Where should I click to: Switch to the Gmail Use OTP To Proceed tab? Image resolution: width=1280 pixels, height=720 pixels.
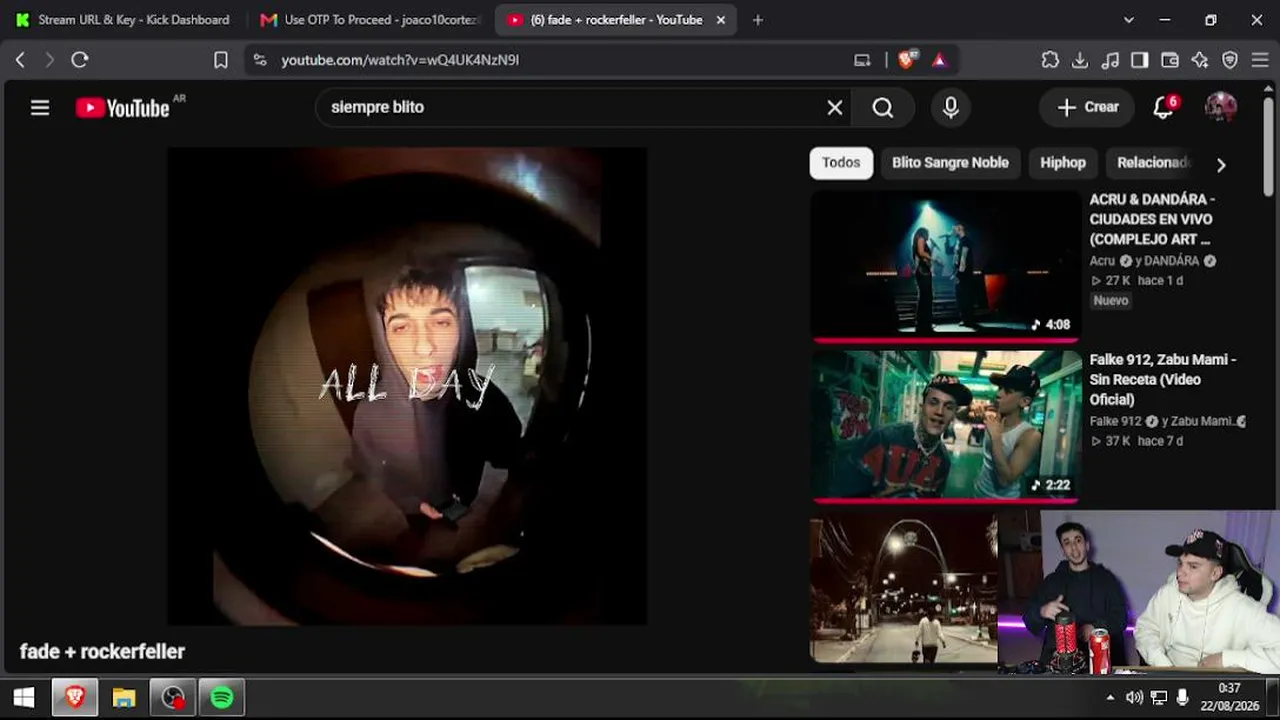(370, 20)
